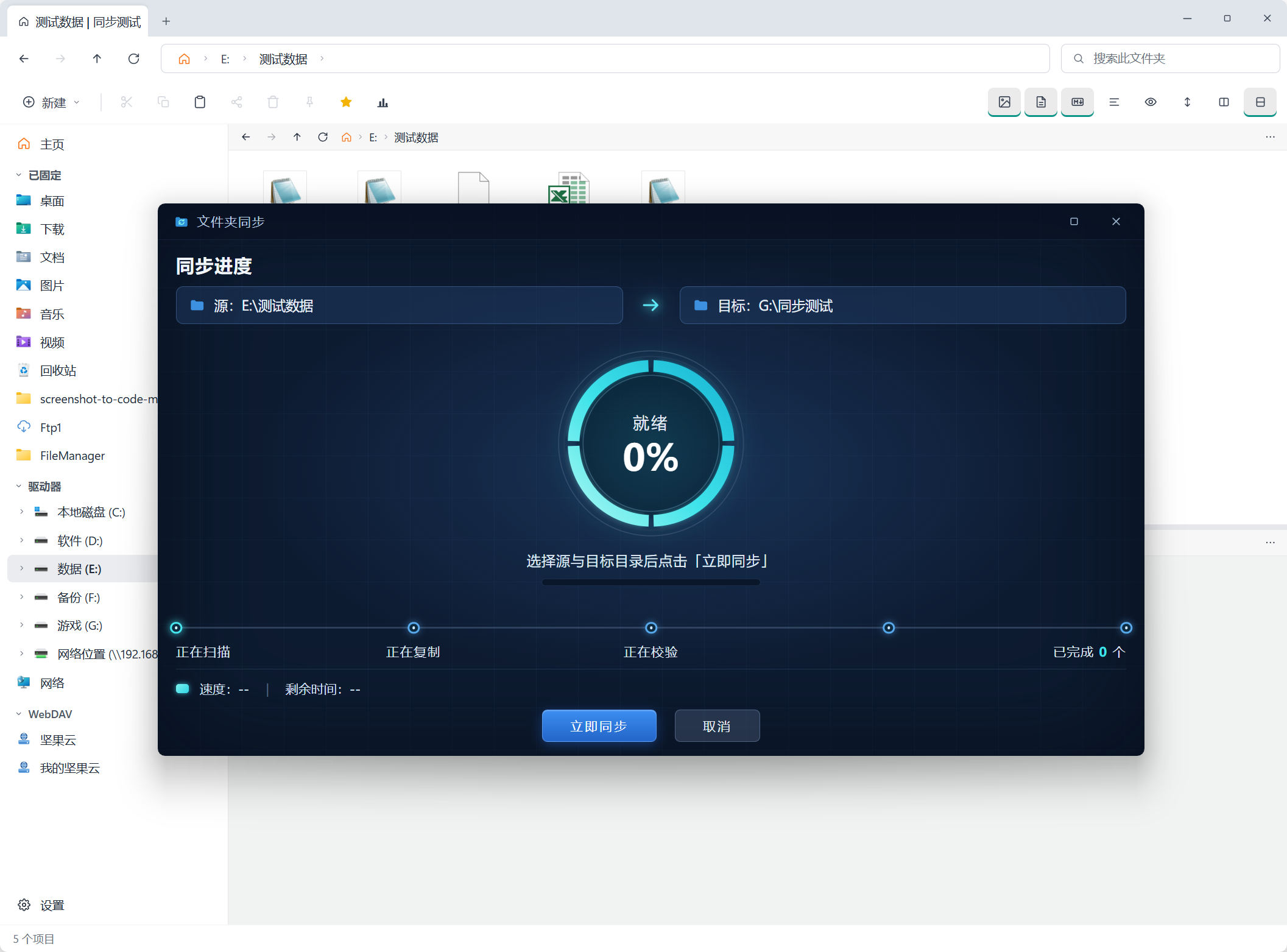The image size is (1287, 952).
Task: Expand the 本地磁盘 (C:) drive
Action: coord(21,512)
